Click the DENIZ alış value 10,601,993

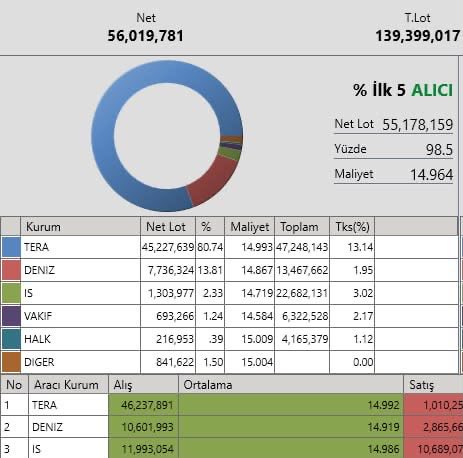point(147,427)
